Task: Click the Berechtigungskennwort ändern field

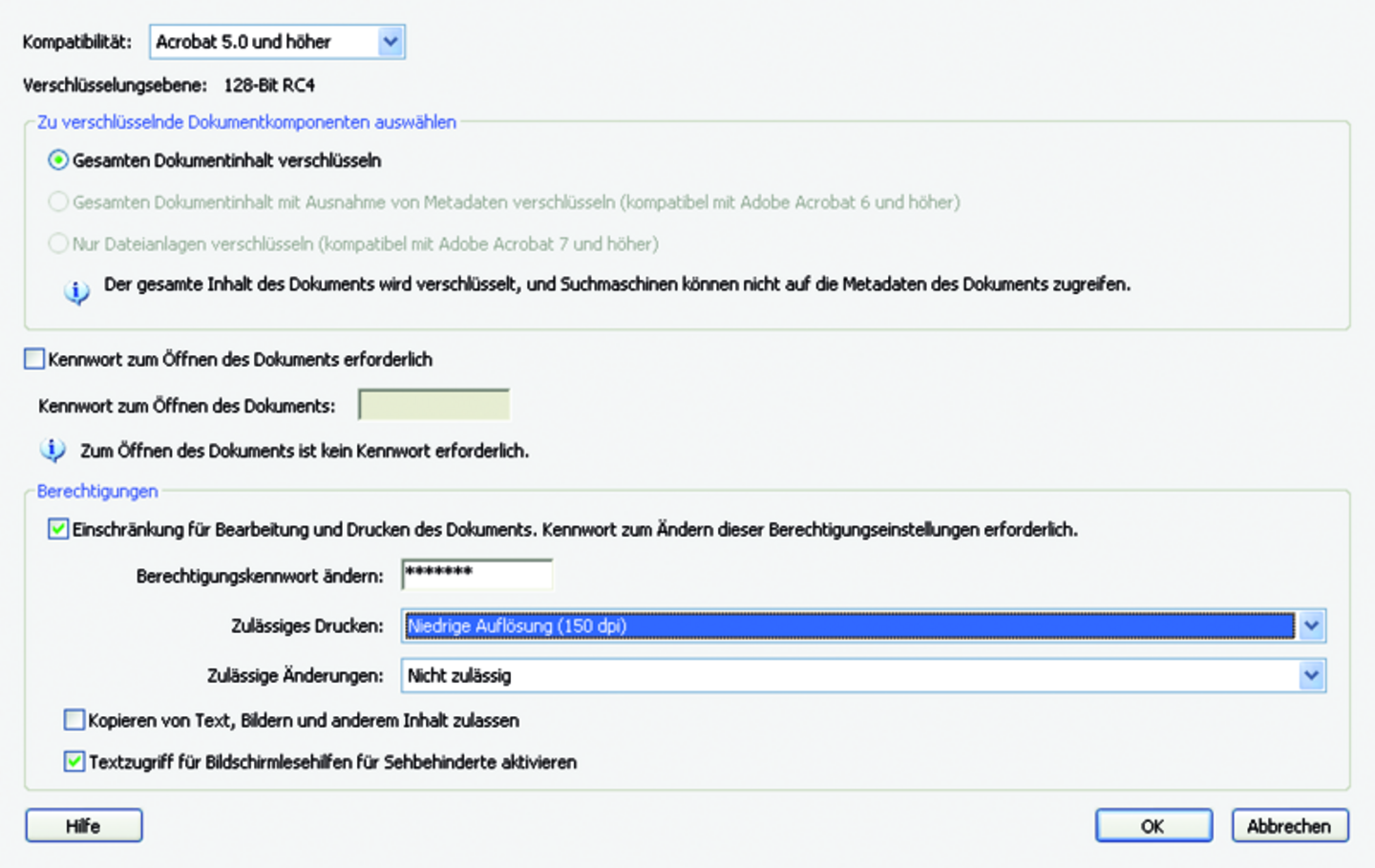Action: (476, 575)
